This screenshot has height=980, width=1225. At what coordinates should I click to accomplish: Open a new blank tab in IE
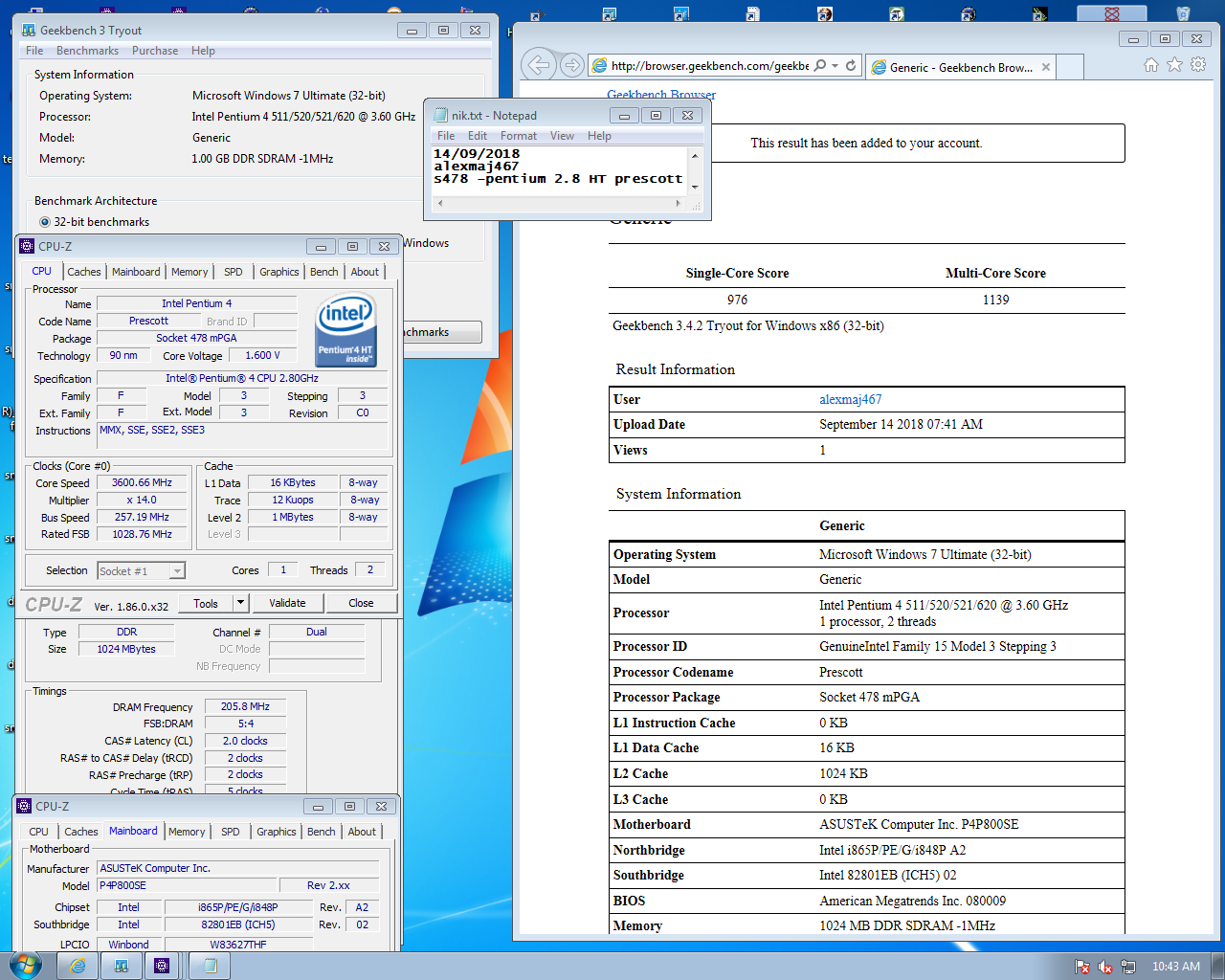coord(1070,67)
